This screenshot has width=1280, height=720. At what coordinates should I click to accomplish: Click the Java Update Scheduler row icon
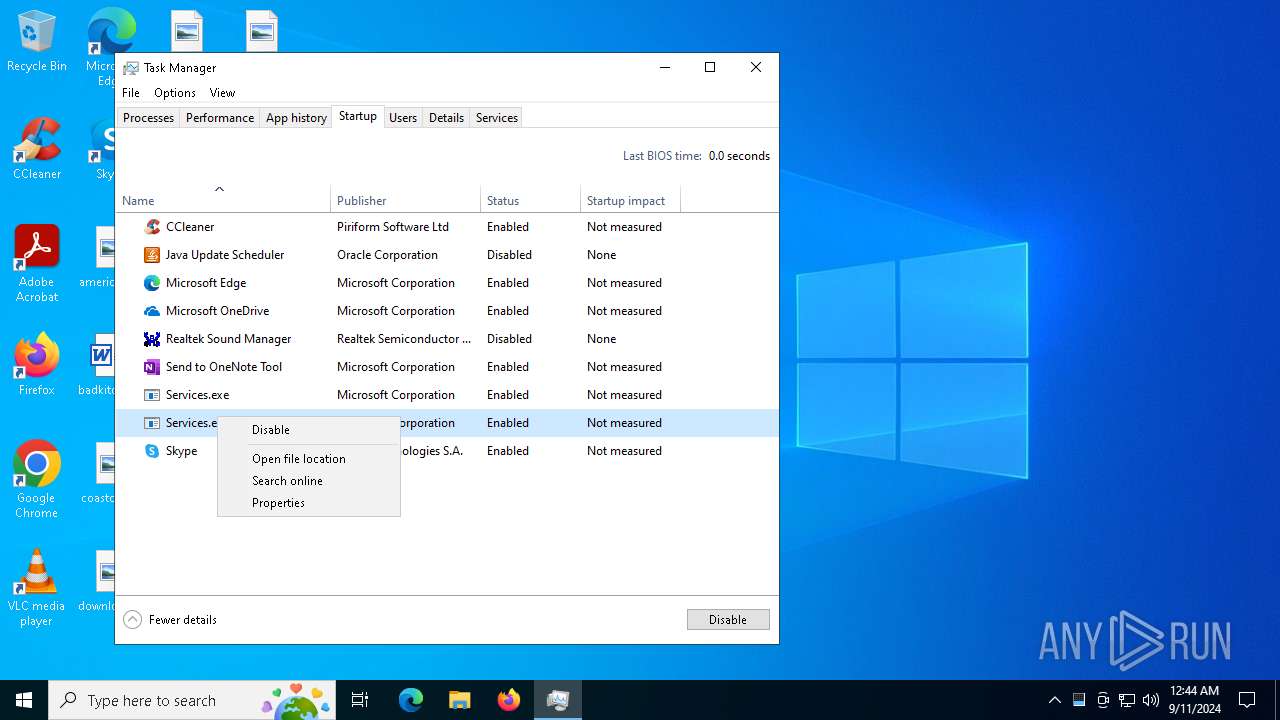click(152, 255)
